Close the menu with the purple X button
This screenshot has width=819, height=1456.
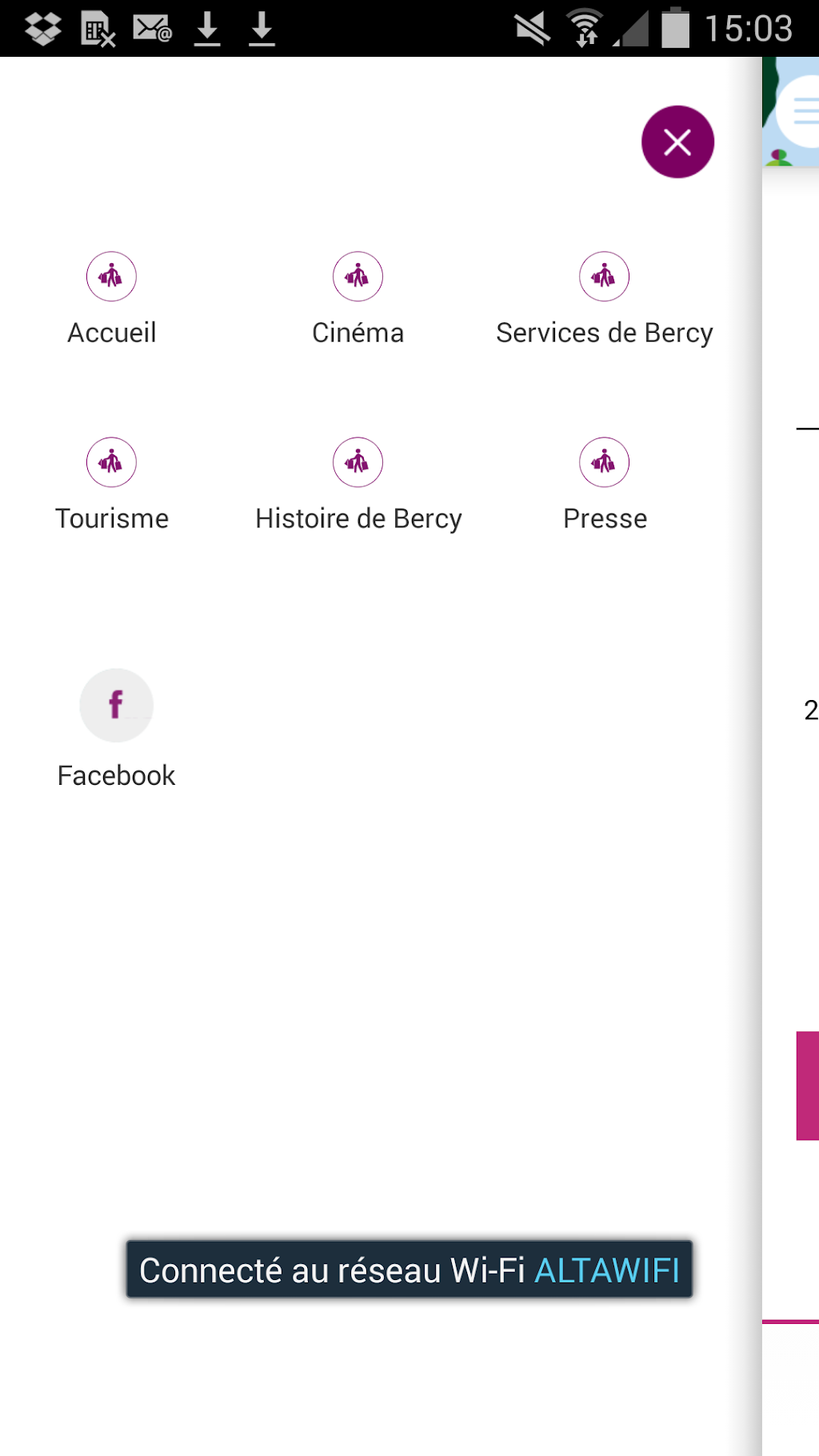point(677,142)
